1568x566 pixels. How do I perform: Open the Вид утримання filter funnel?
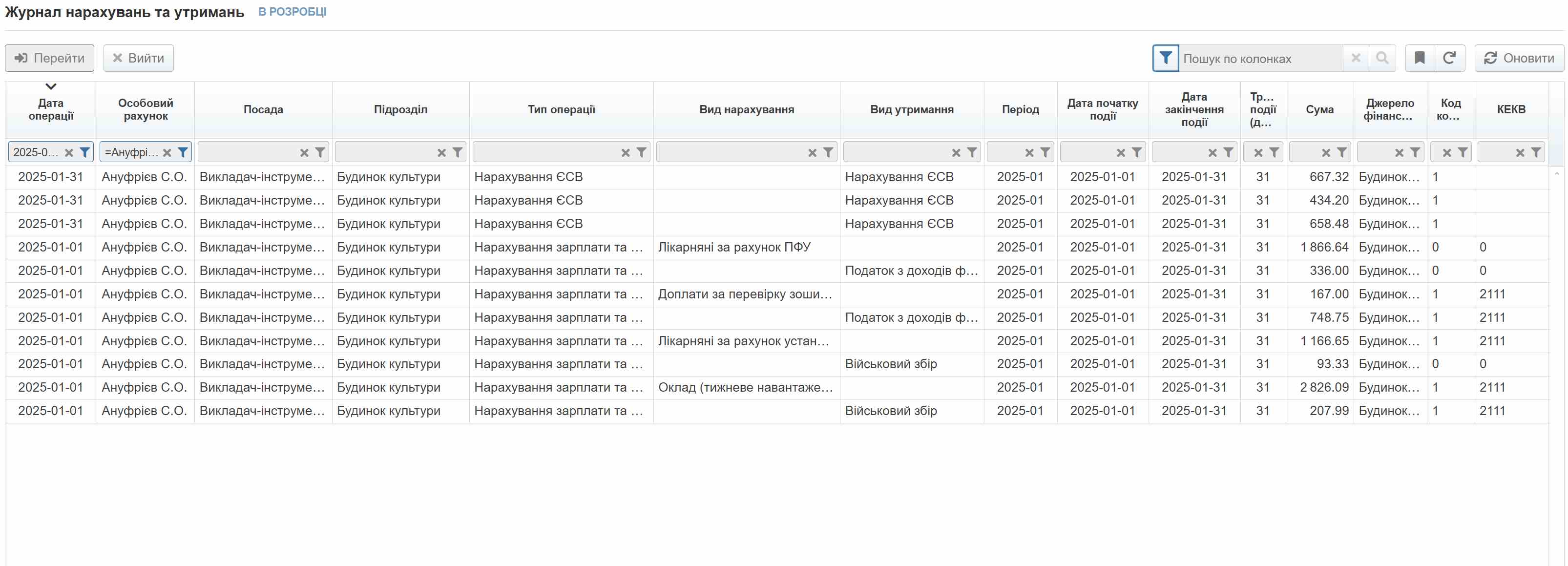pos(972,152)
